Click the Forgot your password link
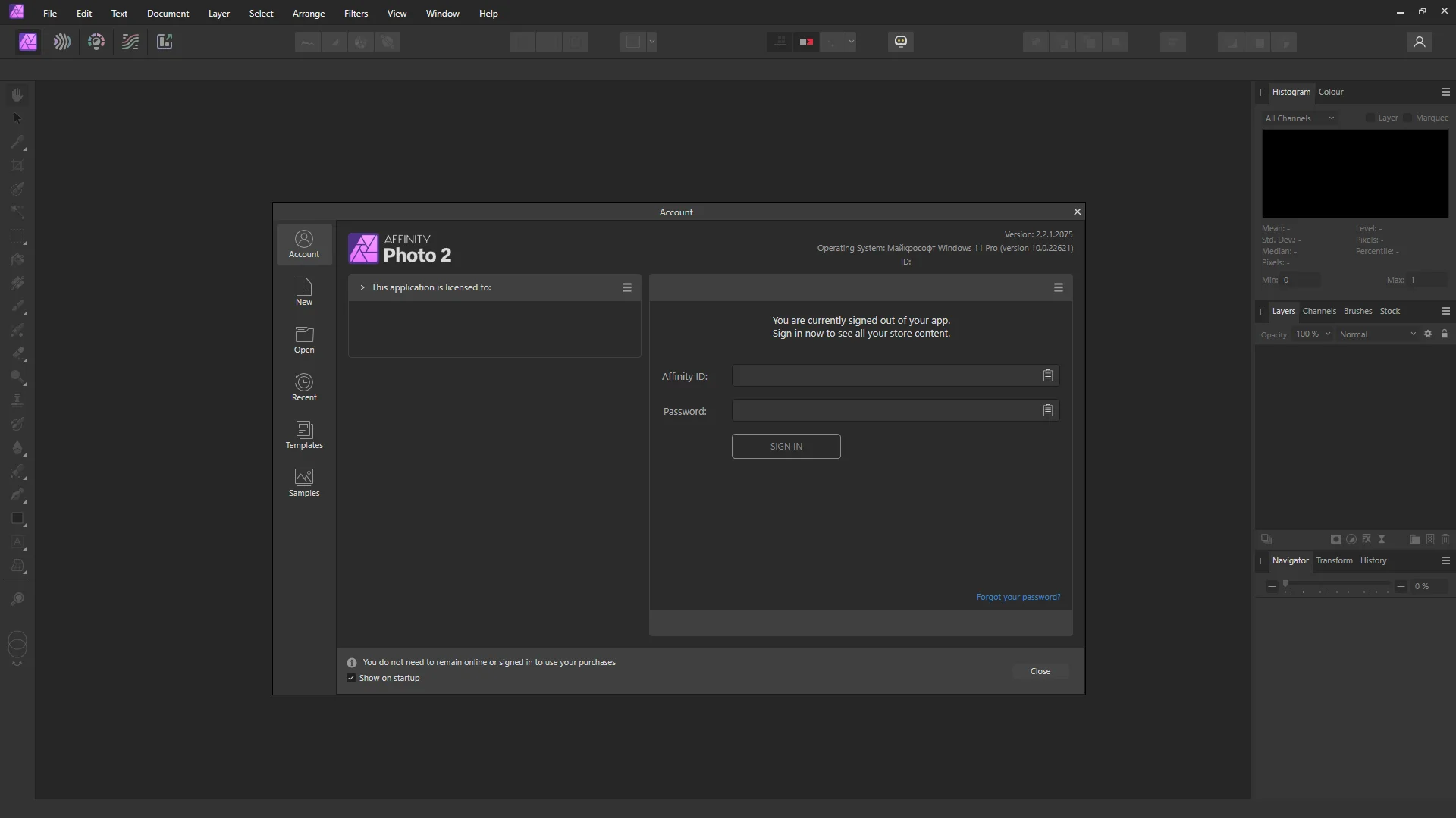Screen dimensions: 1456x819 (x=1018, y=597)
